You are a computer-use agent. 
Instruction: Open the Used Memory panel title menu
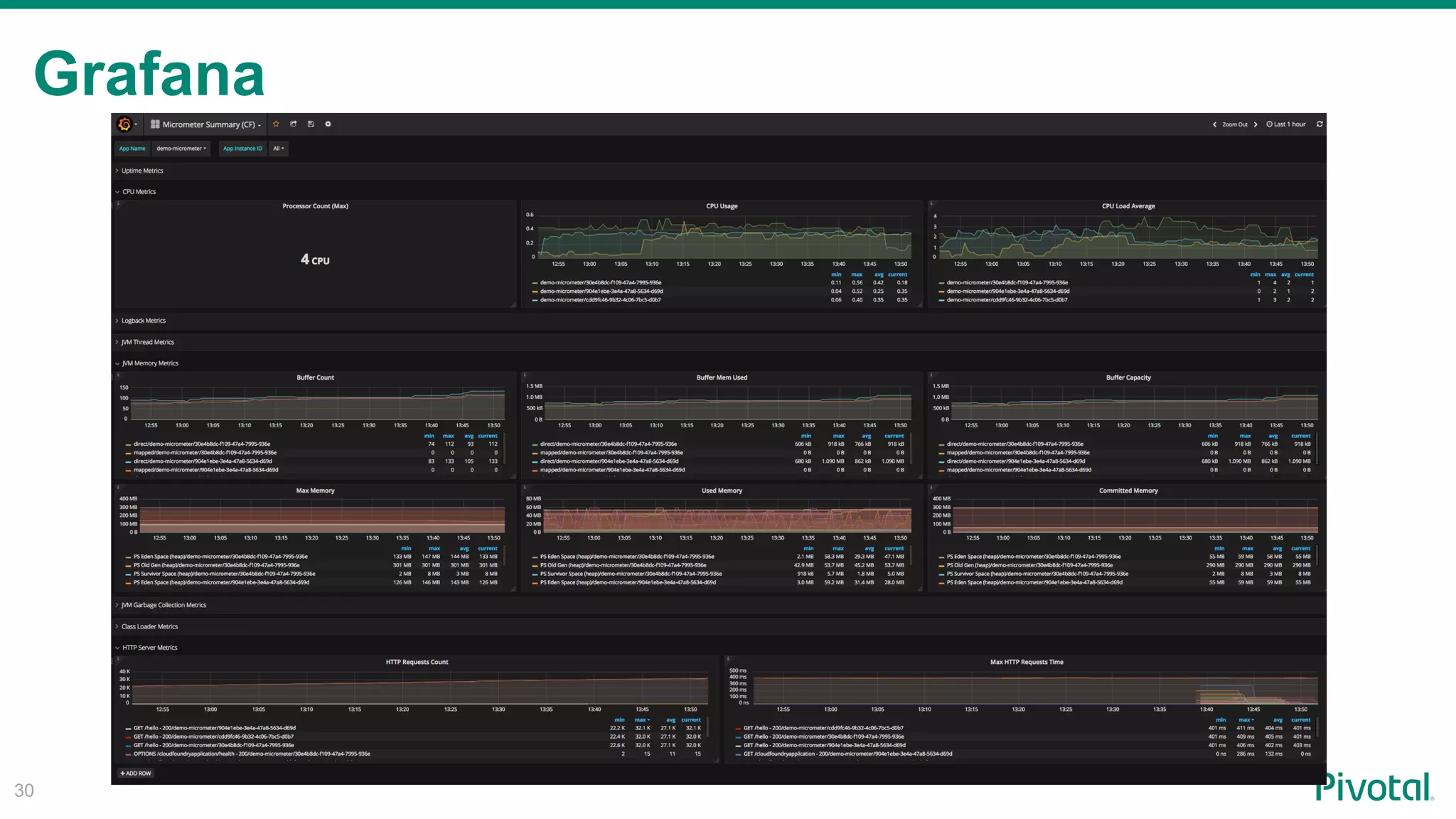pyautogui.click(x=722, y=491)
